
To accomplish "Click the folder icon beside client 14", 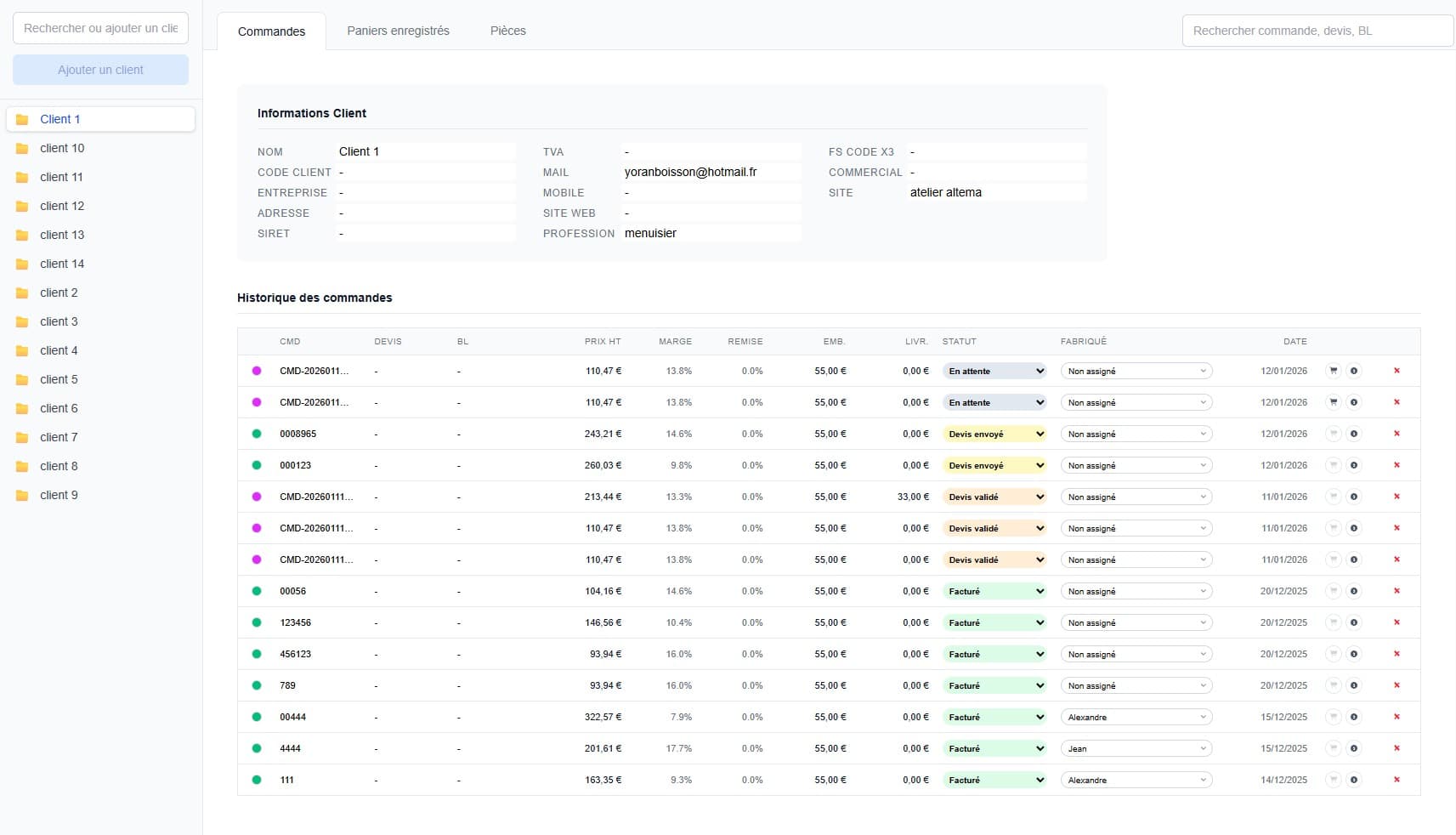I will 22,264.
